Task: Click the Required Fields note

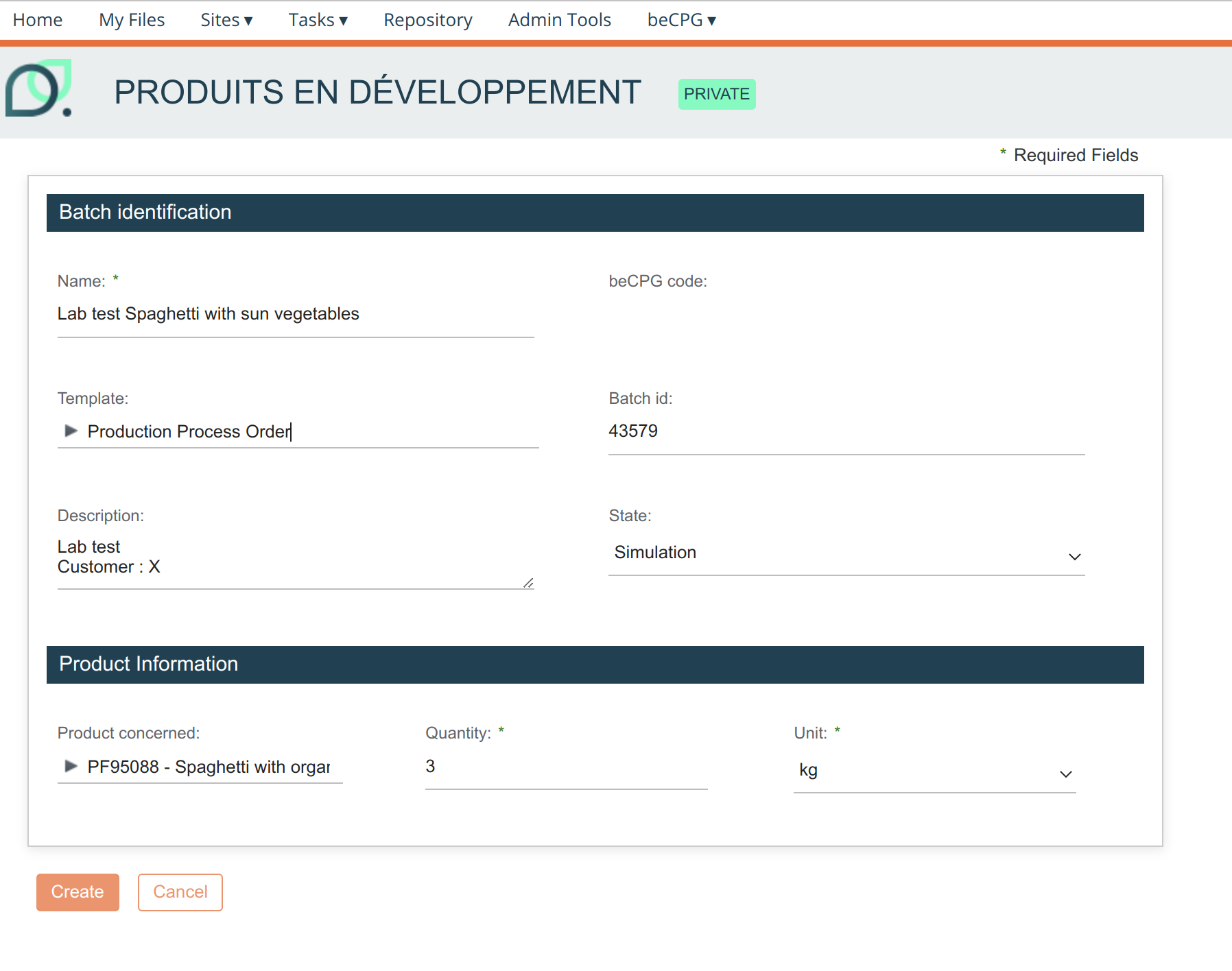Action: [x=1069, y=155]
